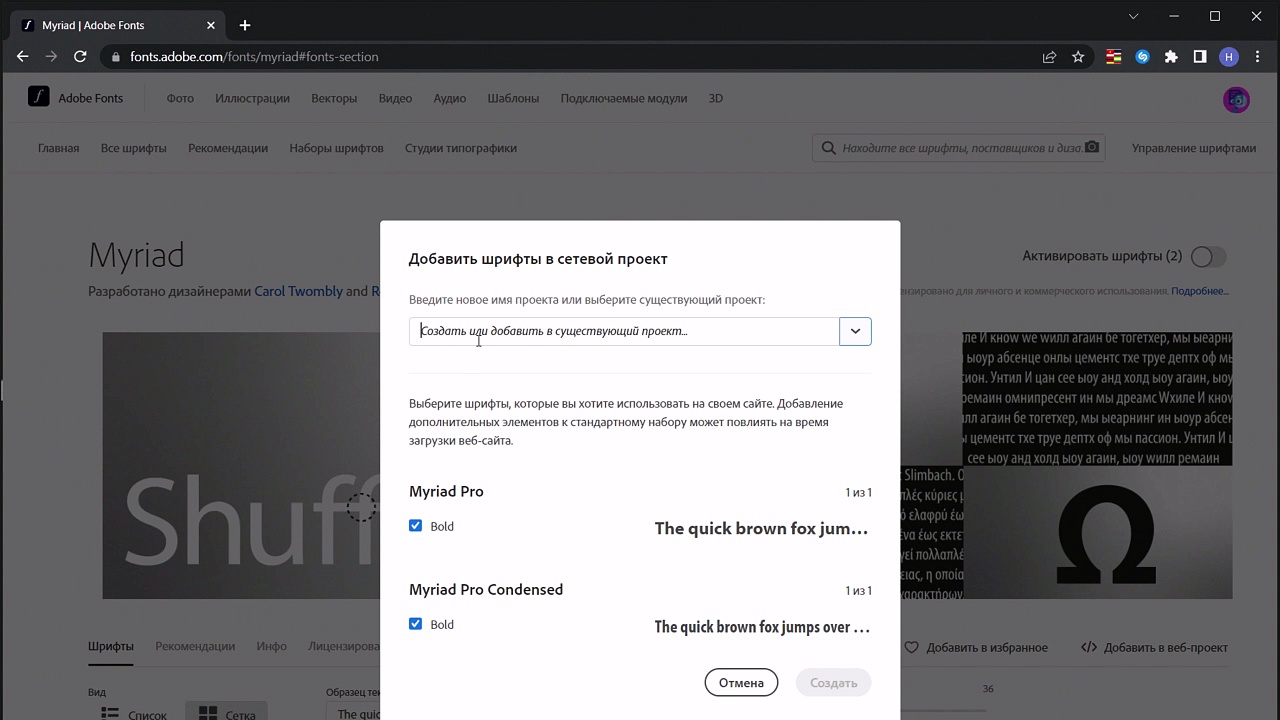Viewport: 1280px width, 720px height.
Task: Switch to Шрифты tab
Action: (111, 646)
